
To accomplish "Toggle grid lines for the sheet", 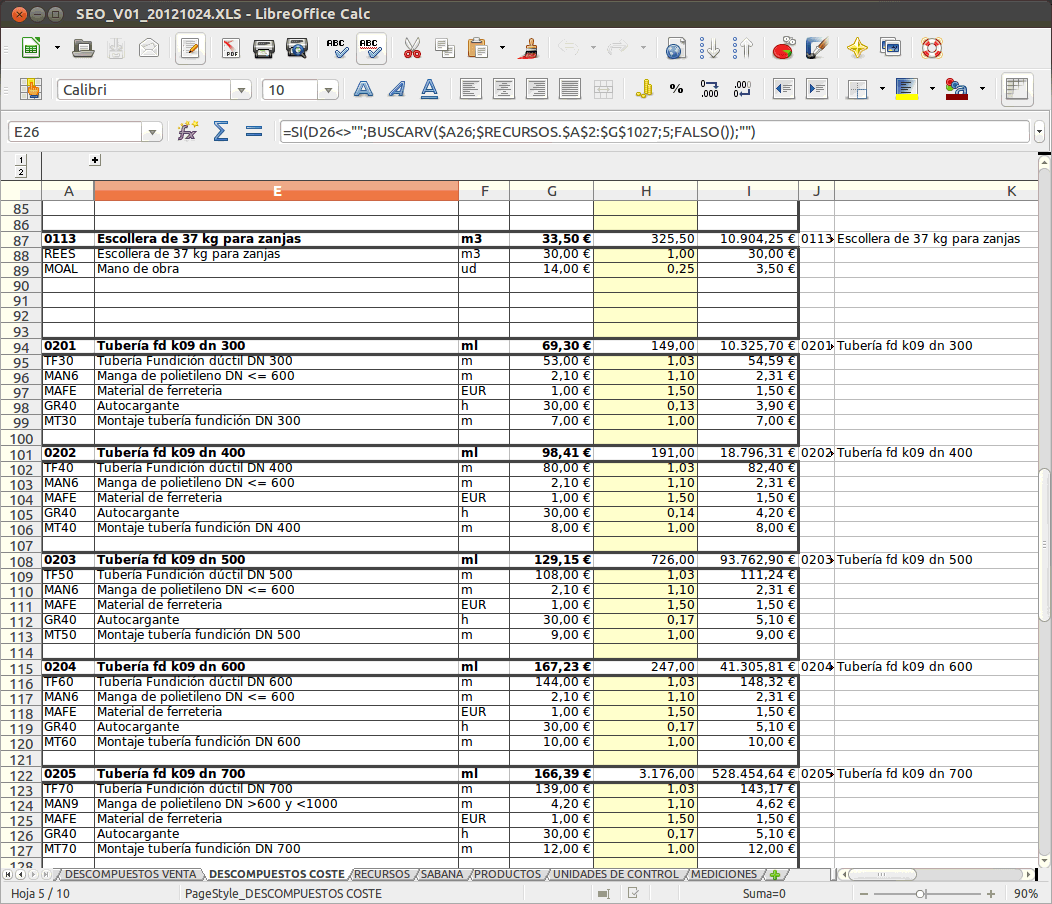I will click(1017, 89).
